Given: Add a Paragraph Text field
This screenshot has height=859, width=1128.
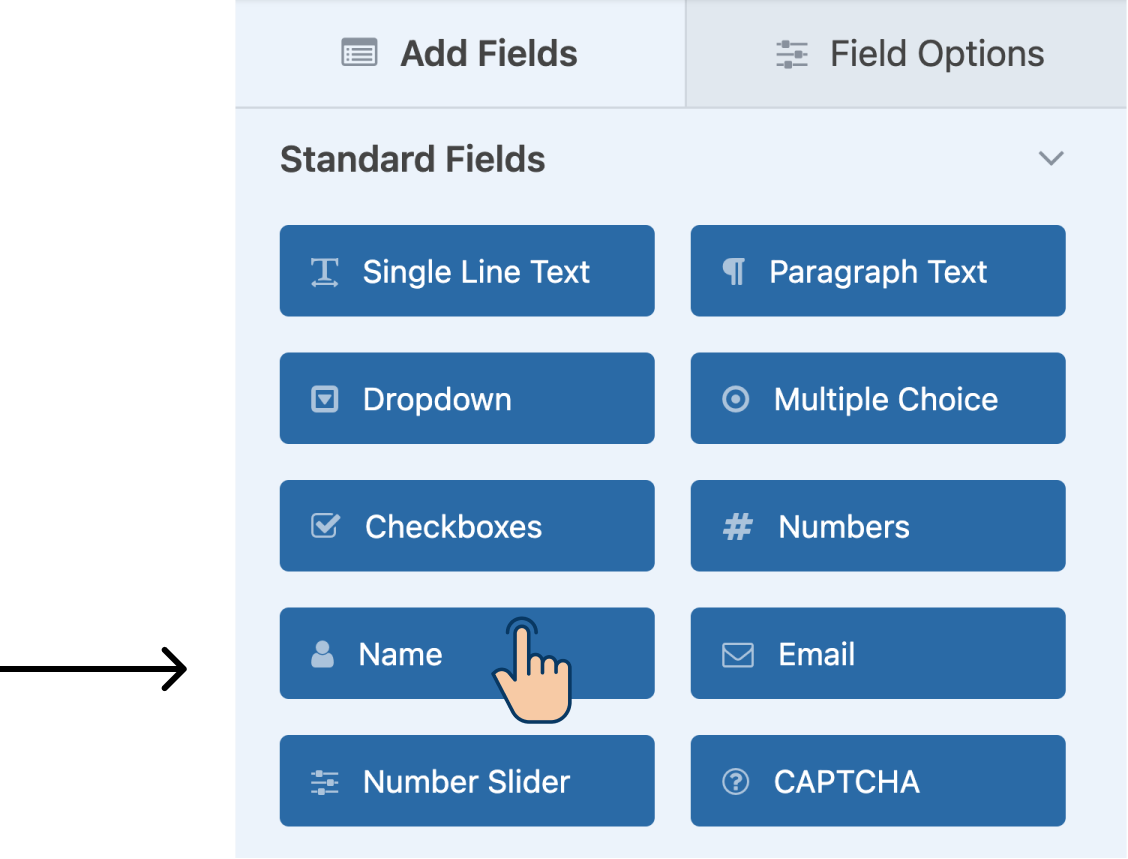Looking at the screenshot, I should coord(878,271).
